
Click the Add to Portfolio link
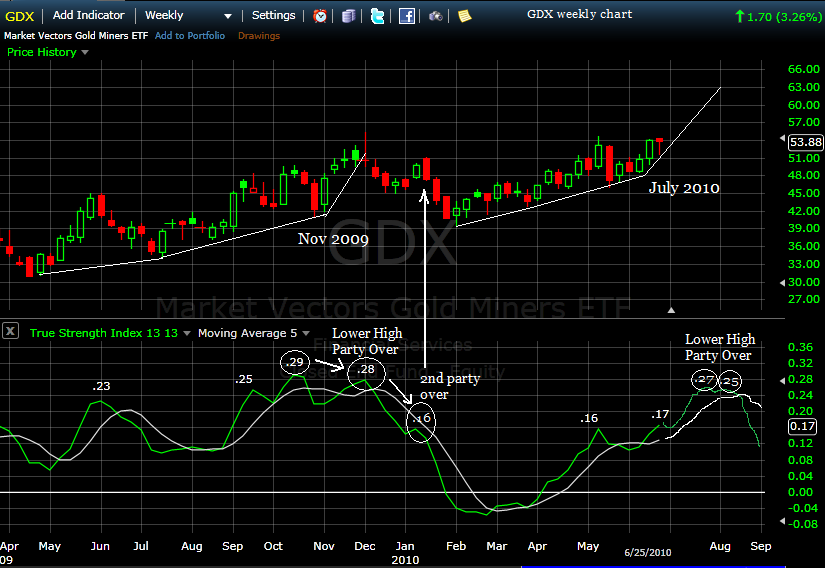tap(189, 36)
